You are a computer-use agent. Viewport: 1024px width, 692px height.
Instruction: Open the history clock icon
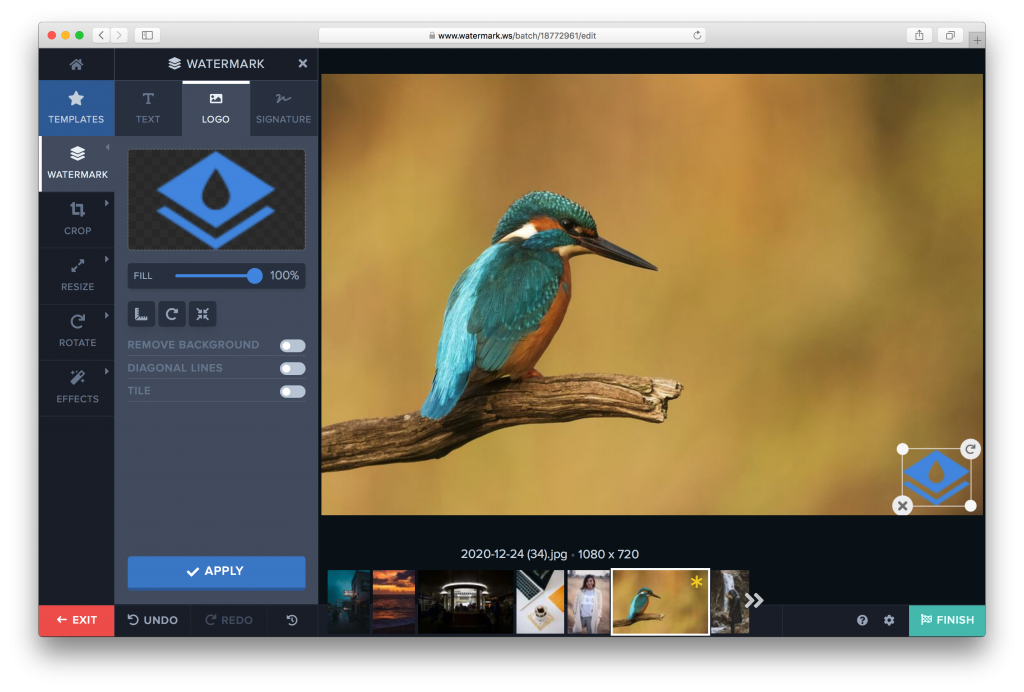point(292,620)
